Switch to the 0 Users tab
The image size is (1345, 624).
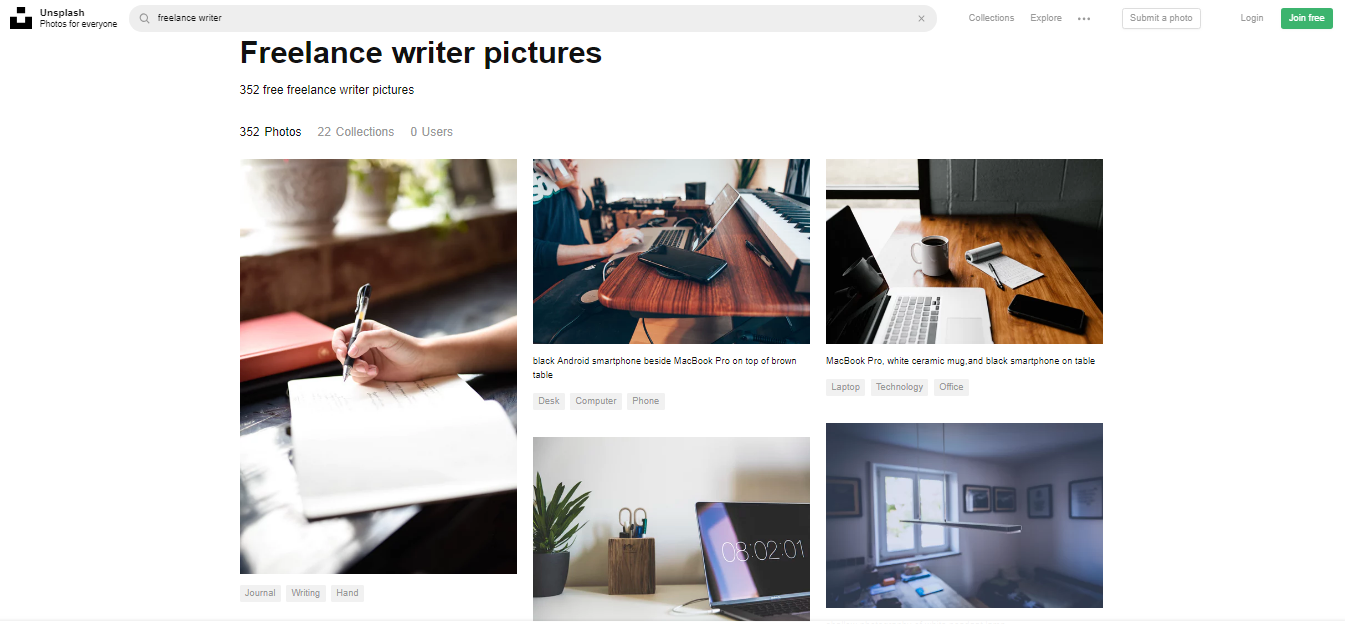point(431,132)
